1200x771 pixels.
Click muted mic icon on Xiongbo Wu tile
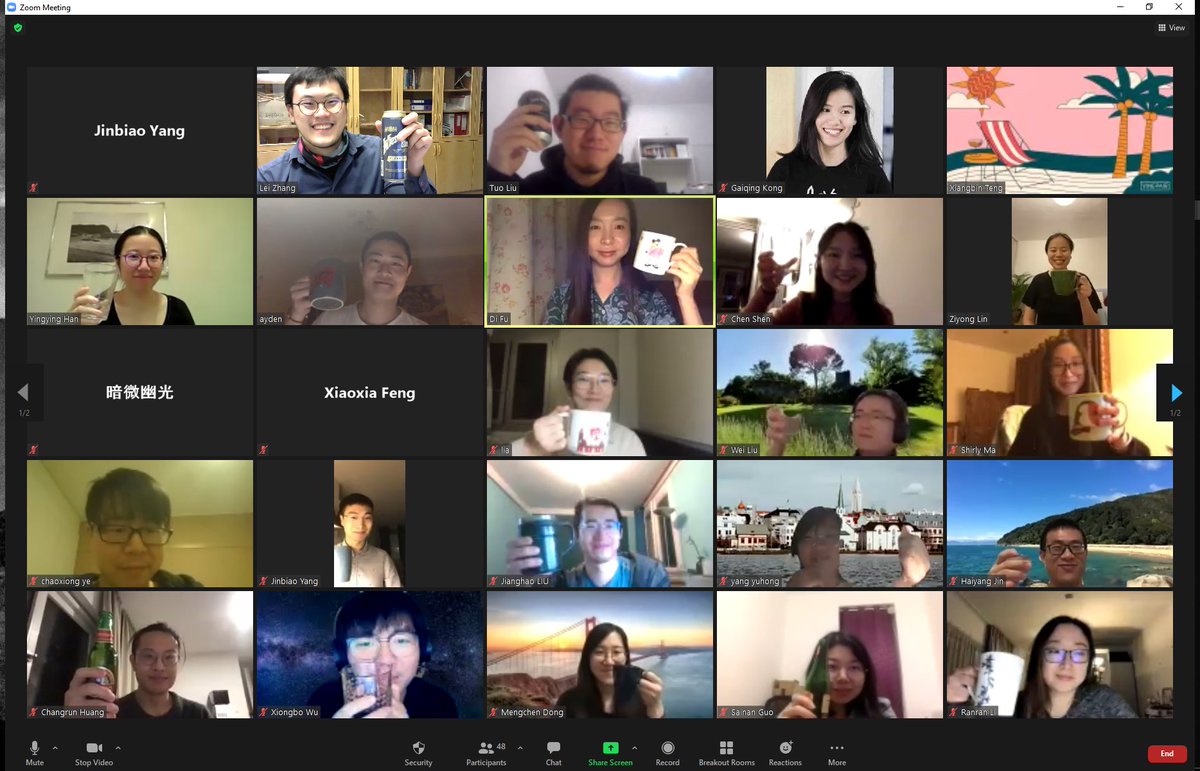(x=264, y=712)
